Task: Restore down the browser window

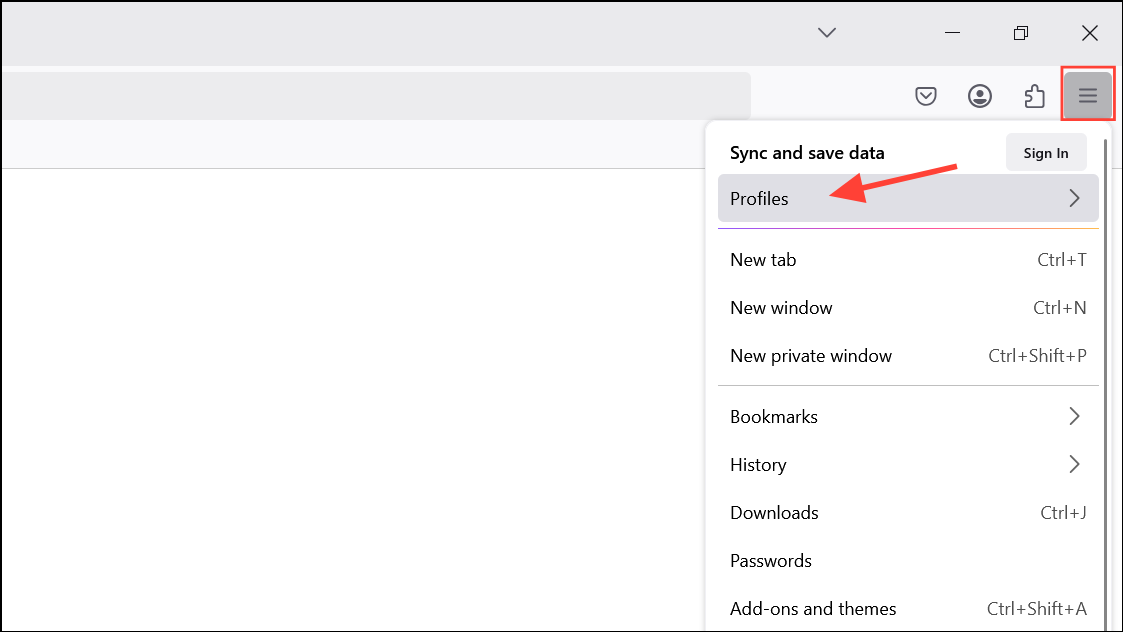Action: coord(1020,33)
